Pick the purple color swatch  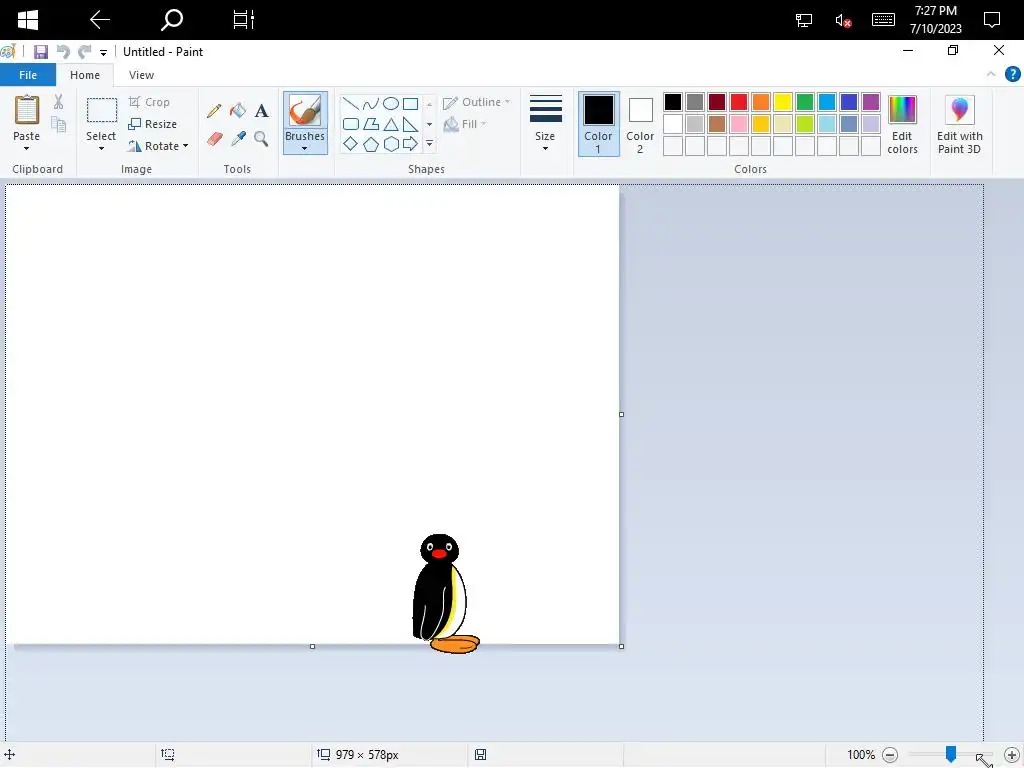point(871,102)
